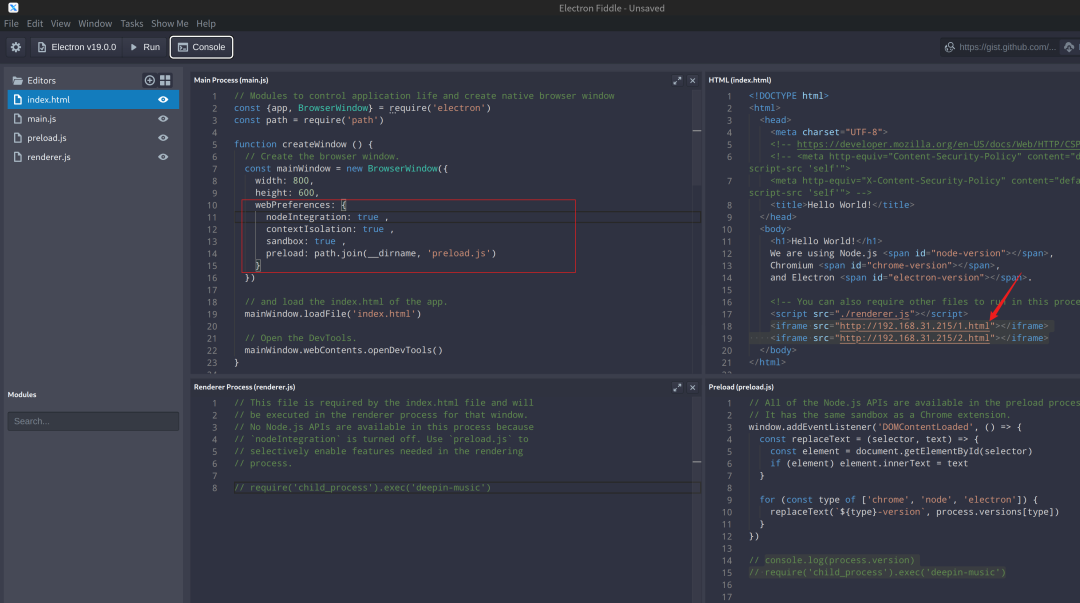Viewport: 1080px width, 603px height.
Task: Maximize the Main Process (main.js) editor
Action: (x=677, y=80)
